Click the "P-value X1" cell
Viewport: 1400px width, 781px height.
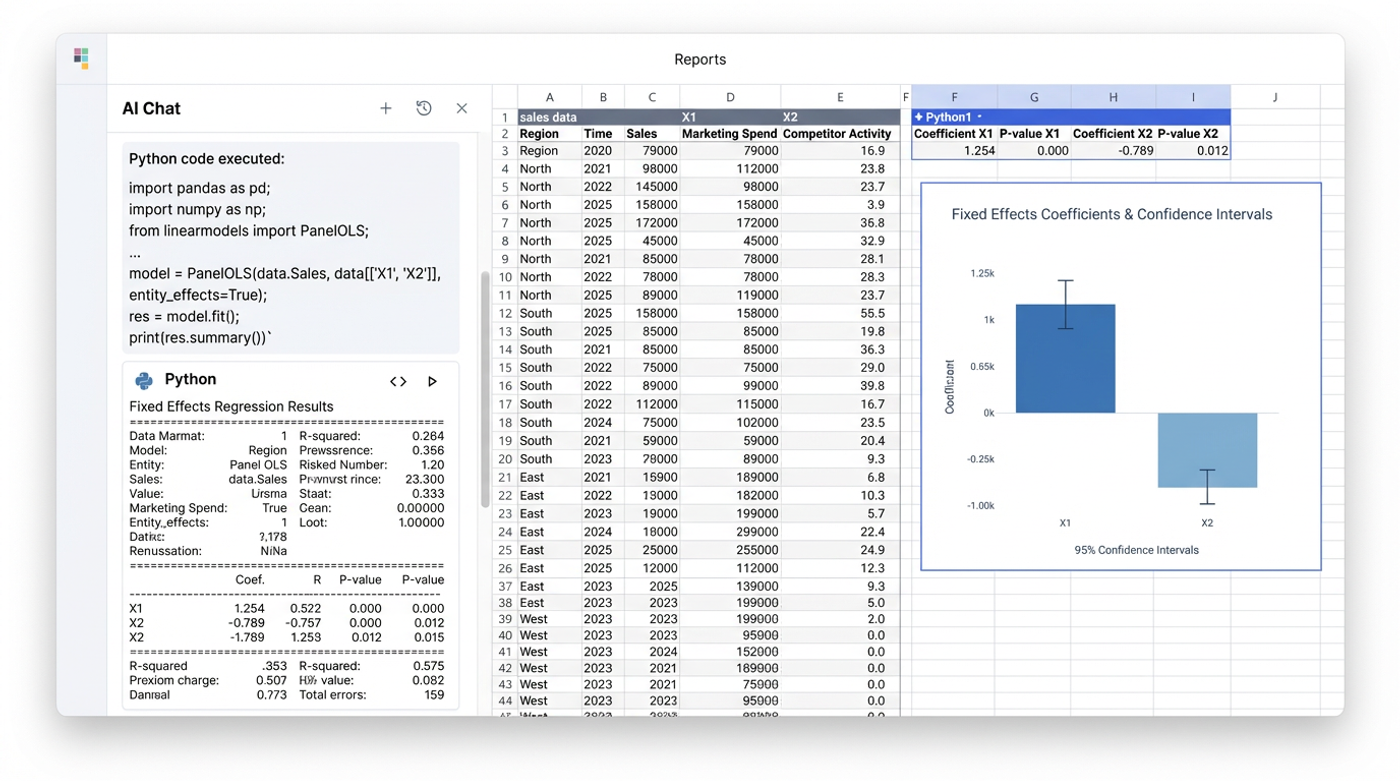point(1034,134)
